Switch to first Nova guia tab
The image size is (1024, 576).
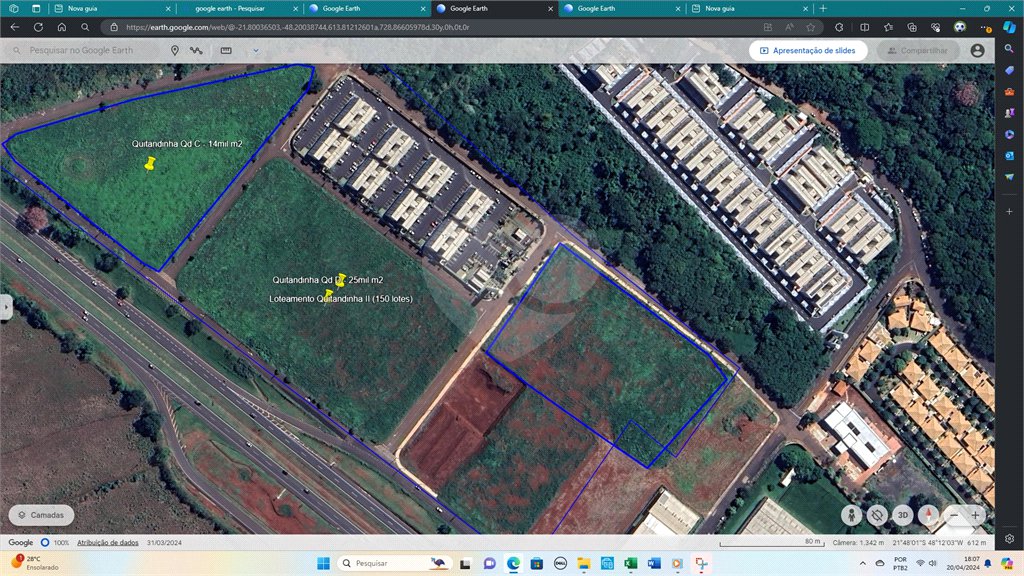111,8
